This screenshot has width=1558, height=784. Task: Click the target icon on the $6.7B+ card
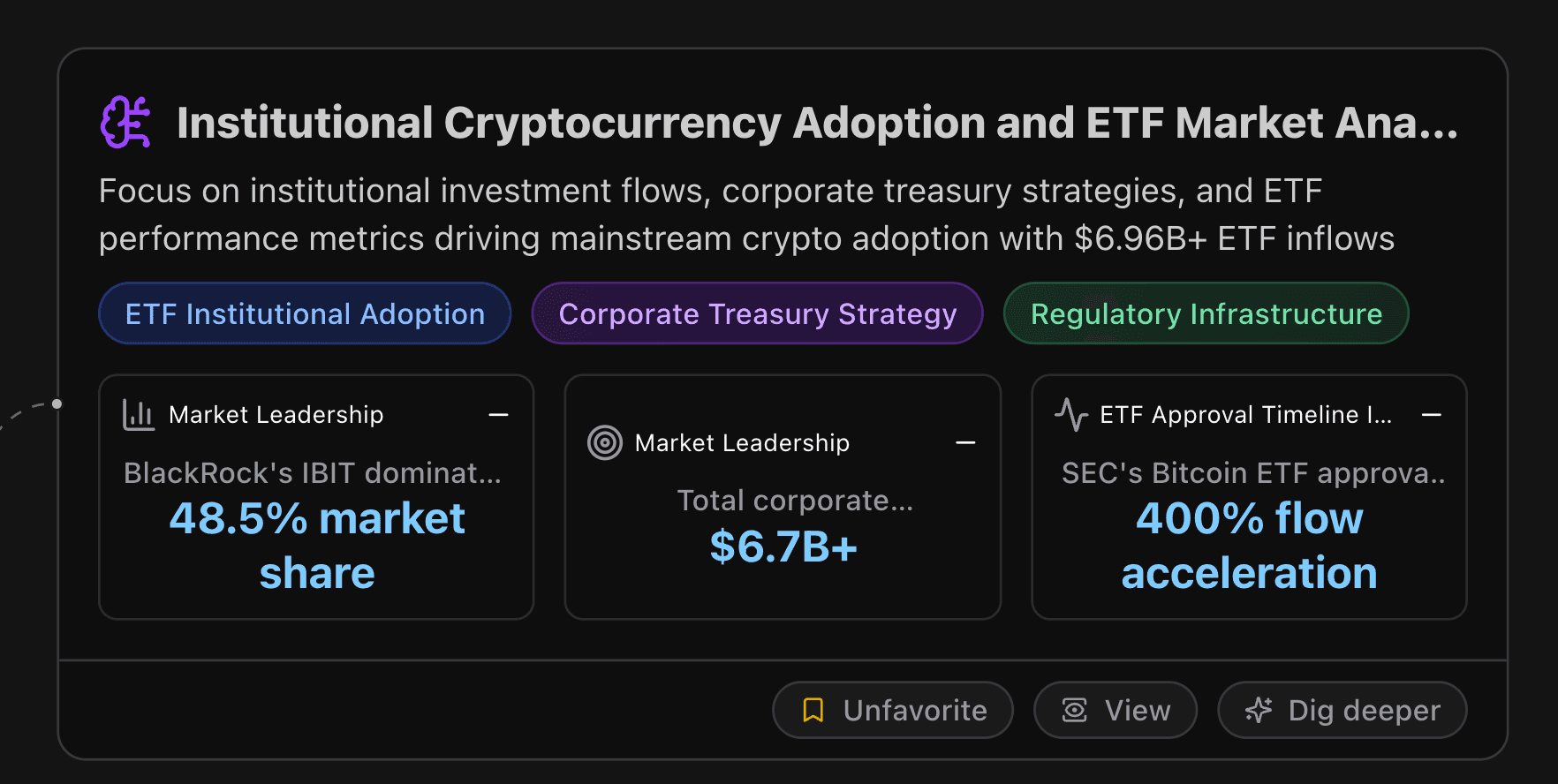pyautogui.click(x=604, y=442)
